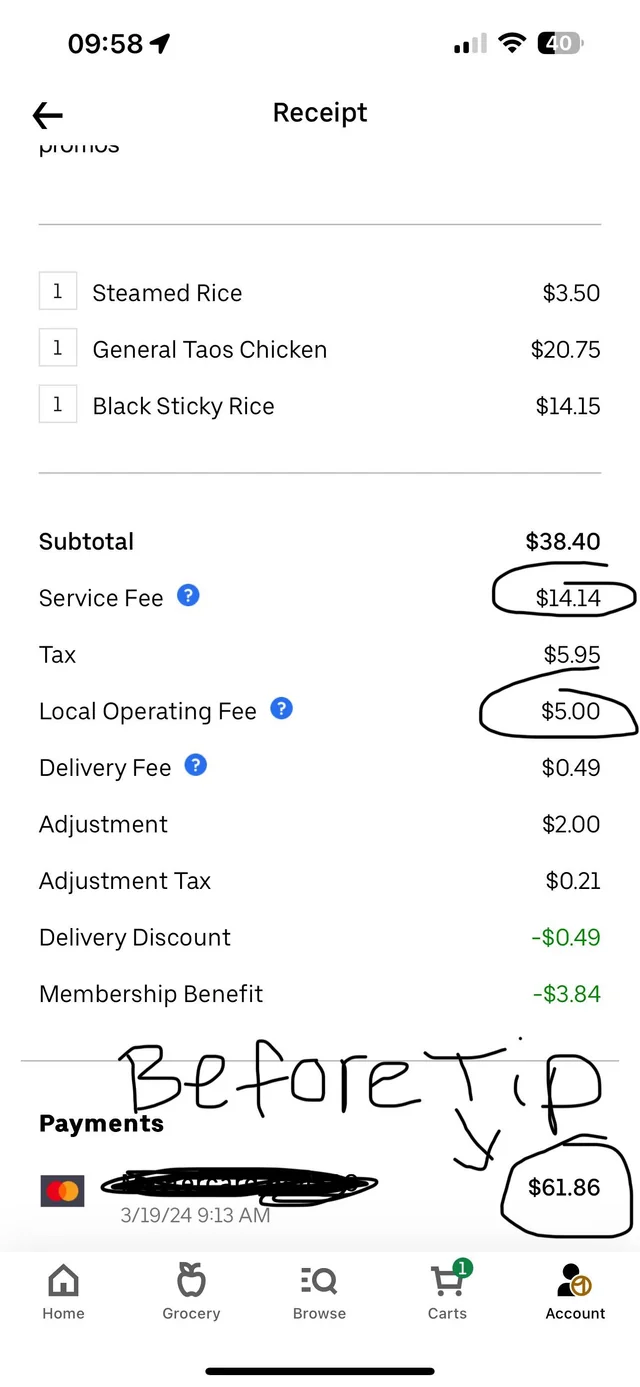Open Local Operating Fee info icon
Image resolution: width=640 pixels, height=1387 pixels.
pyautogui.click(x=282, y=709)
